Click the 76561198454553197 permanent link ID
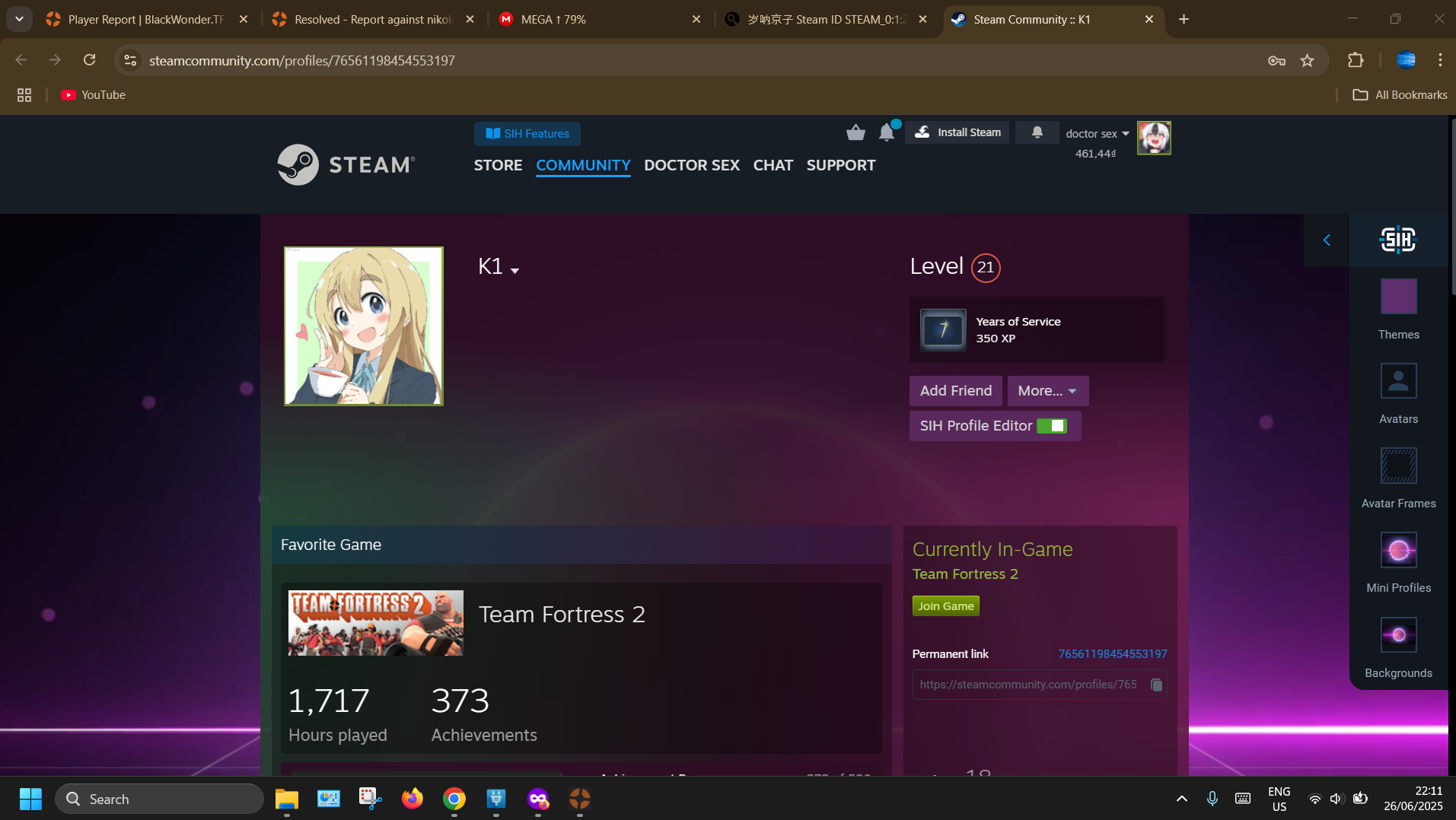1456x820 pixels. point(1113,654)
